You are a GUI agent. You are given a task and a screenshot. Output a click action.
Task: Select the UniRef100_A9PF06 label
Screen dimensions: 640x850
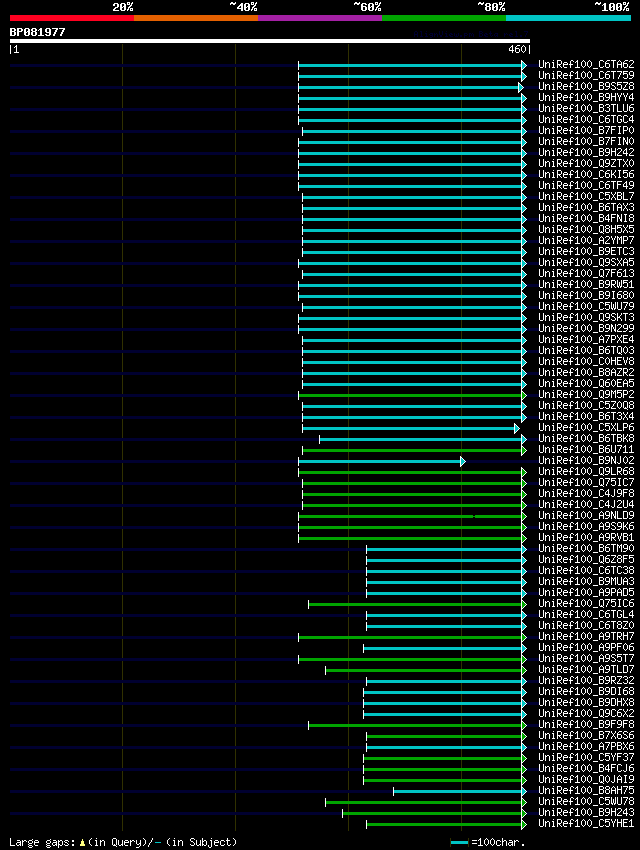586,648
